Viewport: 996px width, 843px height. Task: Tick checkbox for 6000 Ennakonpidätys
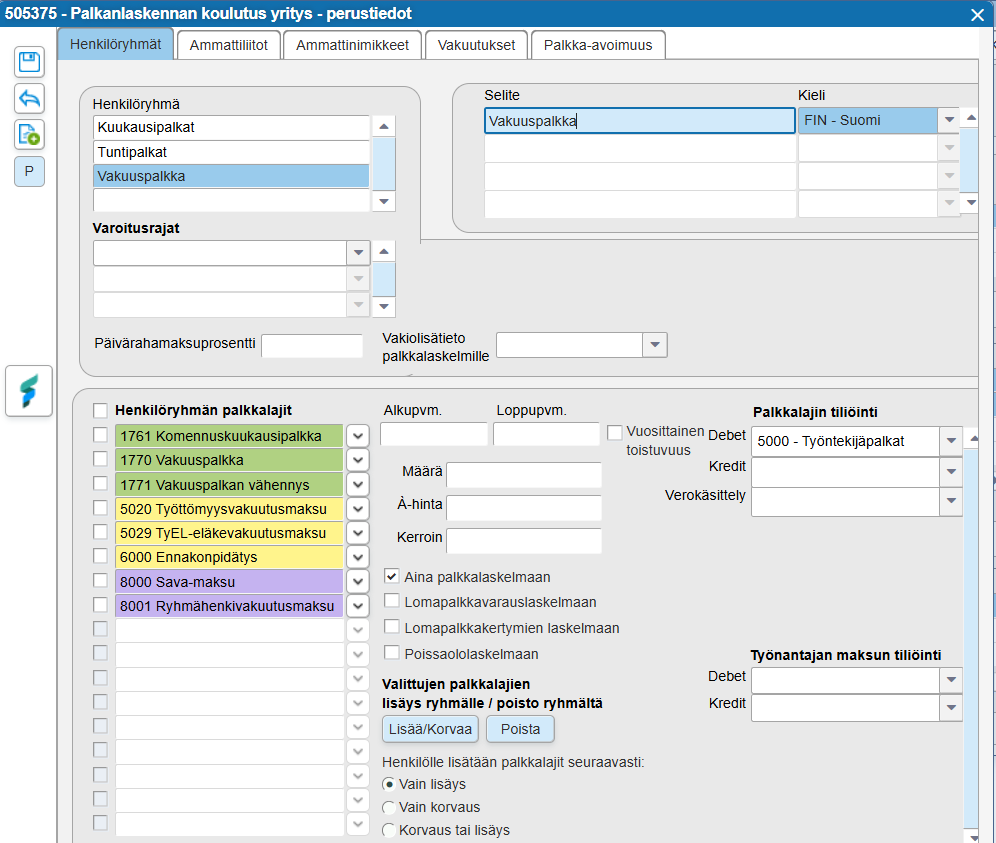point(100,556)
